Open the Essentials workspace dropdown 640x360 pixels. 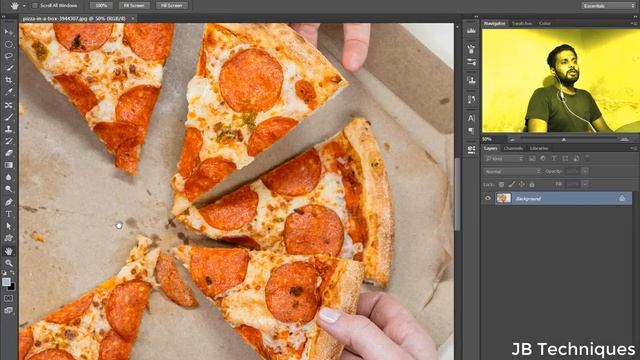point(608,6)
